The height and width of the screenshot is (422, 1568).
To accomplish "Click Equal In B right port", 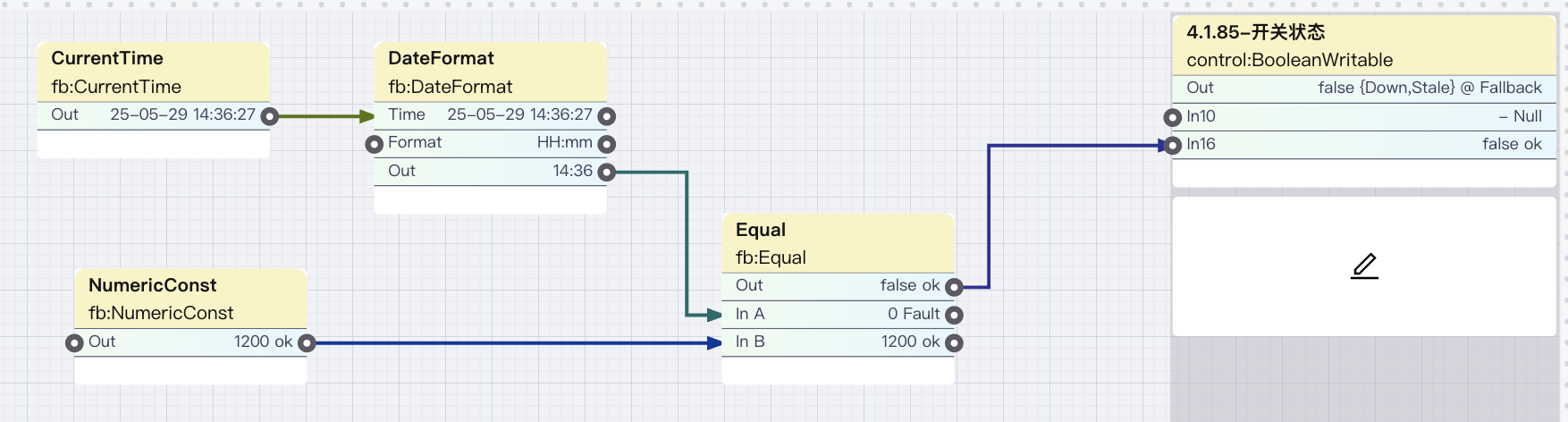I will [954, 342].
